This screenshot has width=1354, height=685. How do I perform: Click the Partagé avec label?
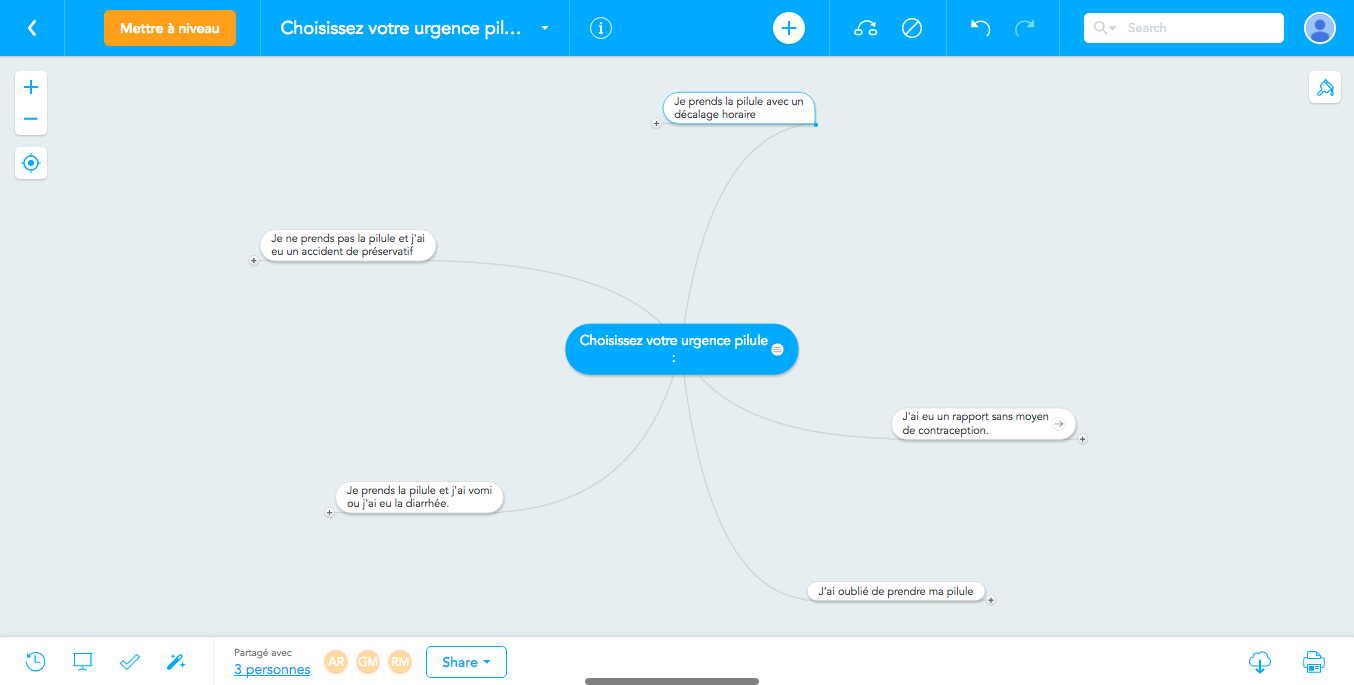(x=263, y=652)
